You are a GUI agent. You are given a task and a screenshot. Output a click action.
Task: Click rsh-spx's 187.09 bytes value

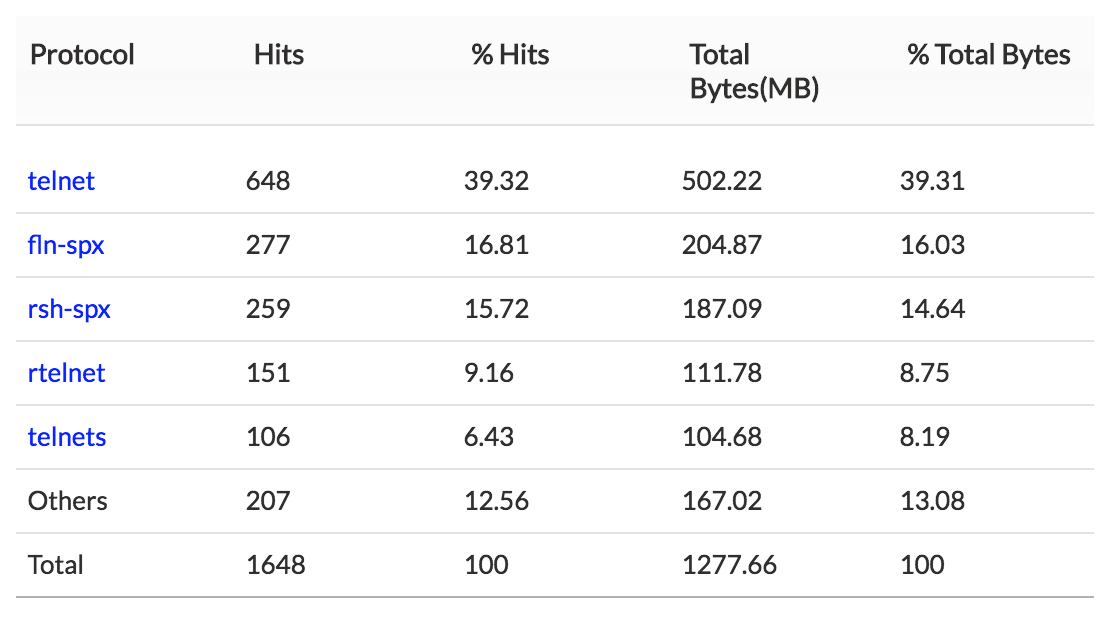coord(721,309)
